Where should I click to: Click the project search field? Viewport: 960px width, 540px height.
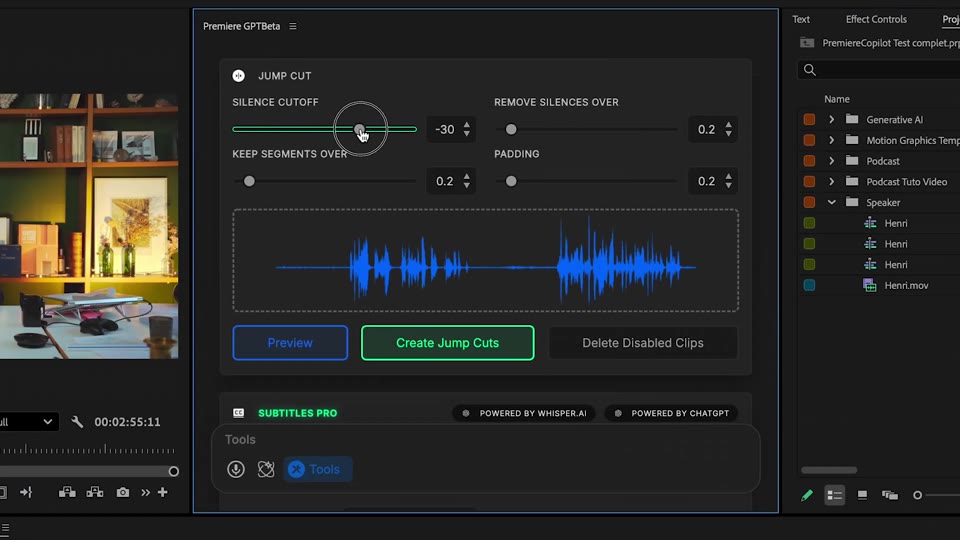(880, 70)
